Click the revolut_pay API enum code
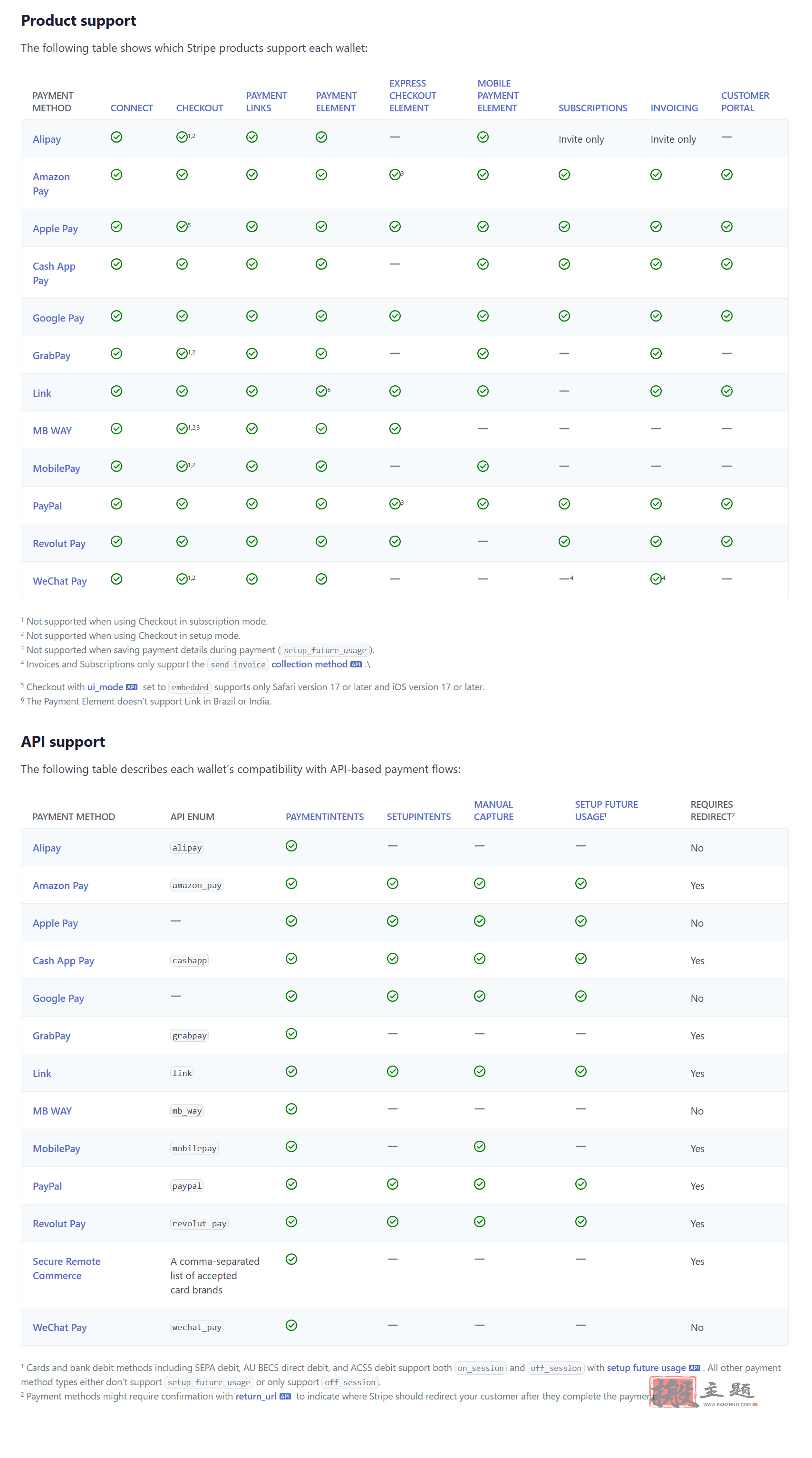 [x=199, y=1223]
